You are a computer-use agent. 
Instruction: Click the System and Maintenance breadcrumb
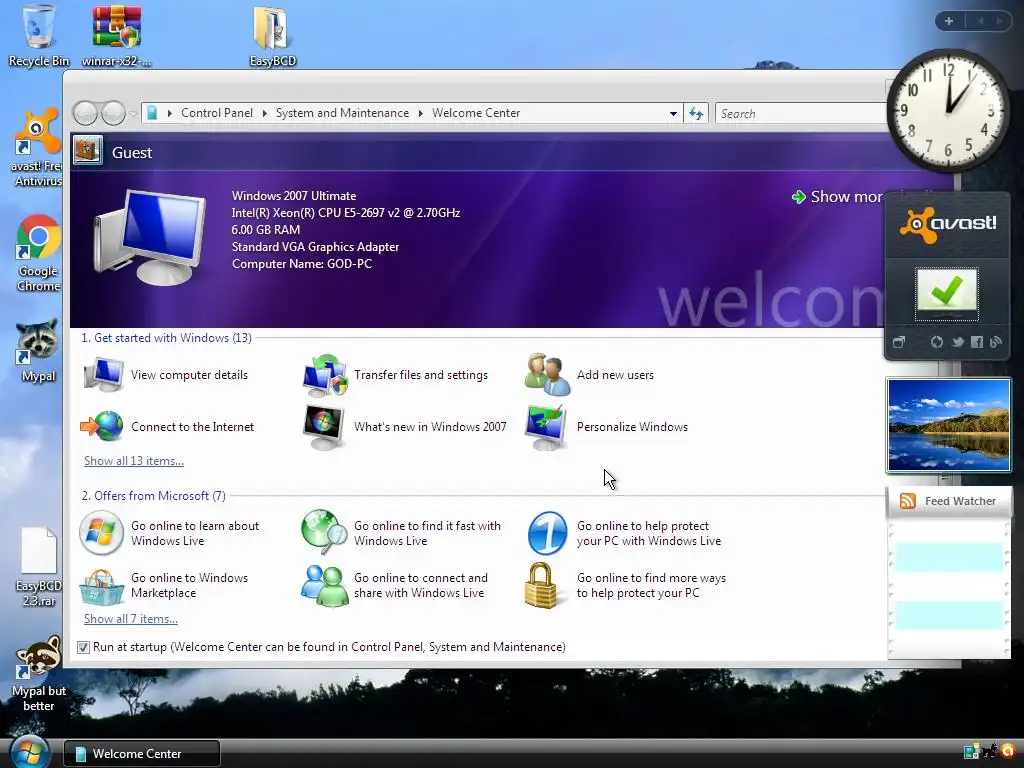342,113
